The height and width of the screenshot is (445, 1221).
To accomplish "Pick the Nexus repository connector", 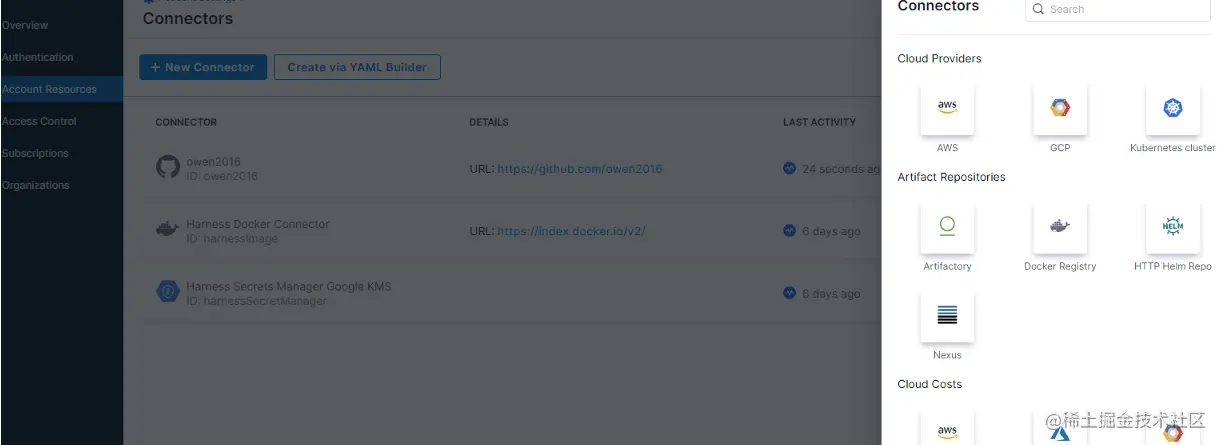I will [x=947, y=316].
